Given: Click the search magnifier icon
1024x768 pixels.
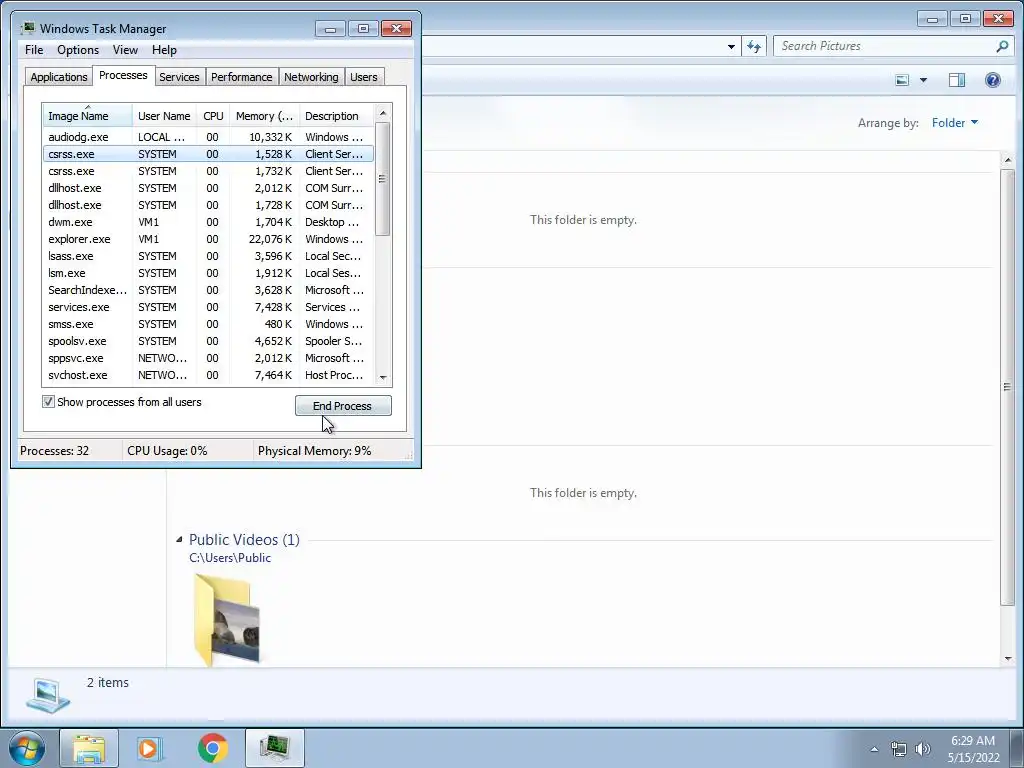Looking at the screenshot, I should [1002, 46].
